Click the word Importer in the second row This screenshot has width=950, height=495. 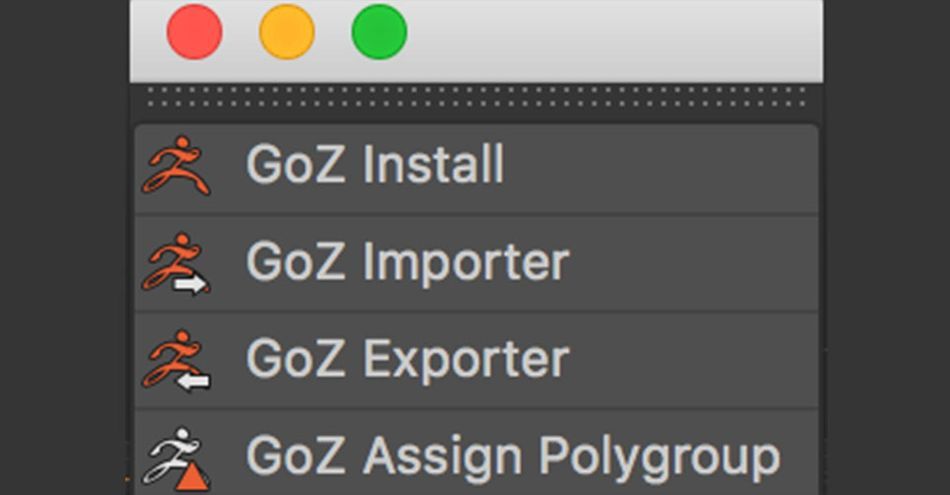(466, 263)
